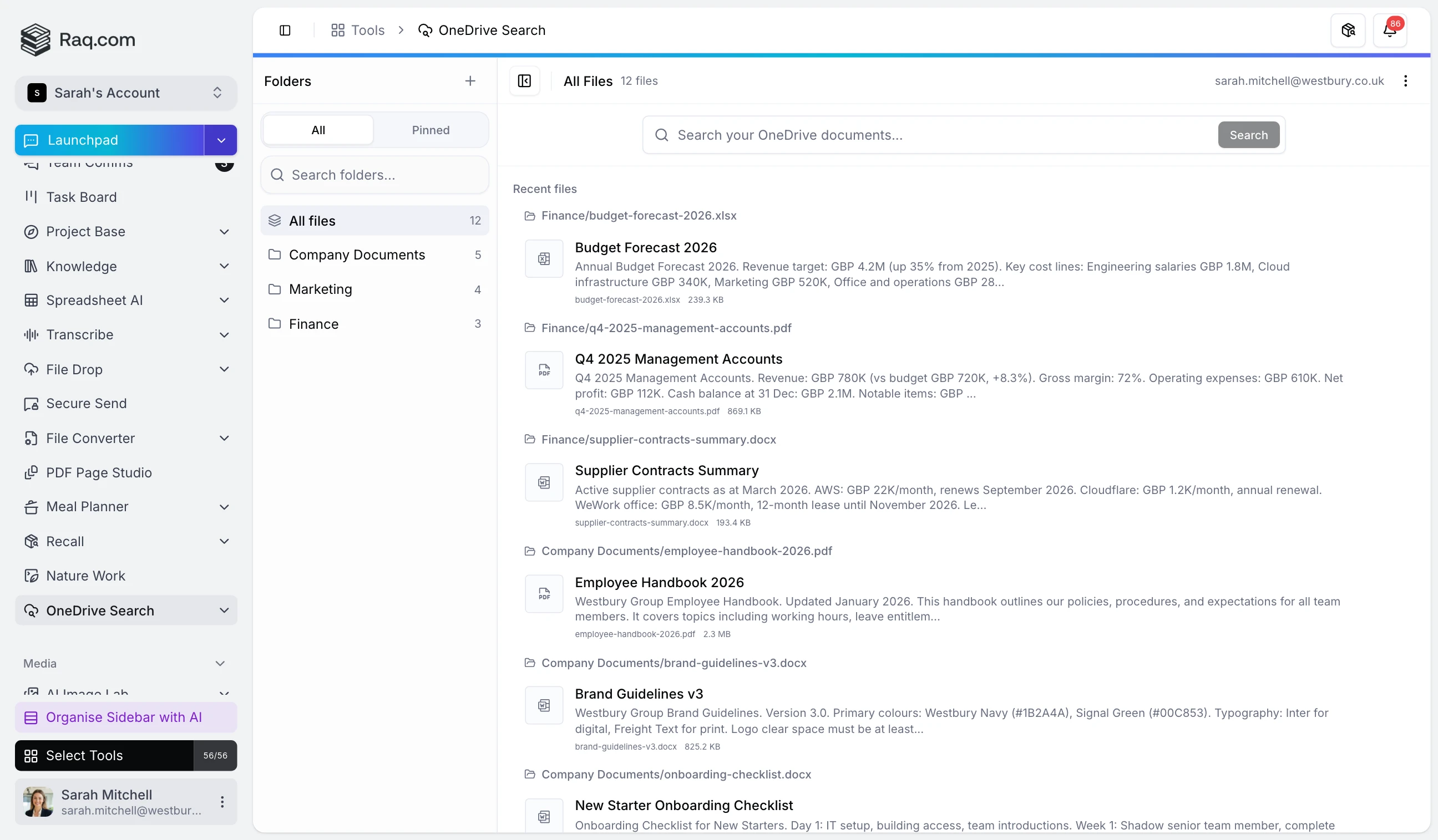This screenshot has width=1438, height=840.
Task: Expand the Knowledge section chevron
Action: coord(224,266)
